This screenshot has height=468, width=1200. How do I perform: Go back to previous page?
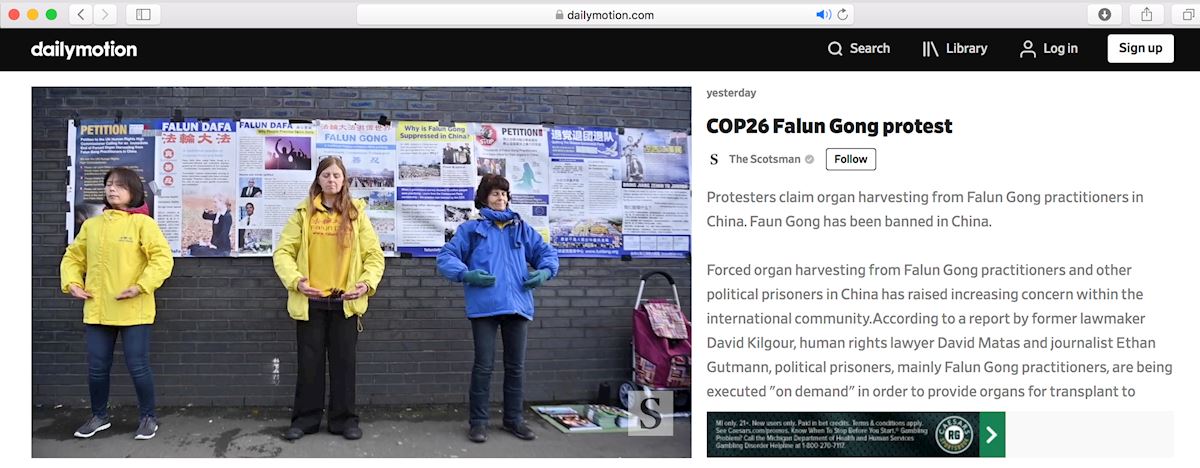pos(81,14)
